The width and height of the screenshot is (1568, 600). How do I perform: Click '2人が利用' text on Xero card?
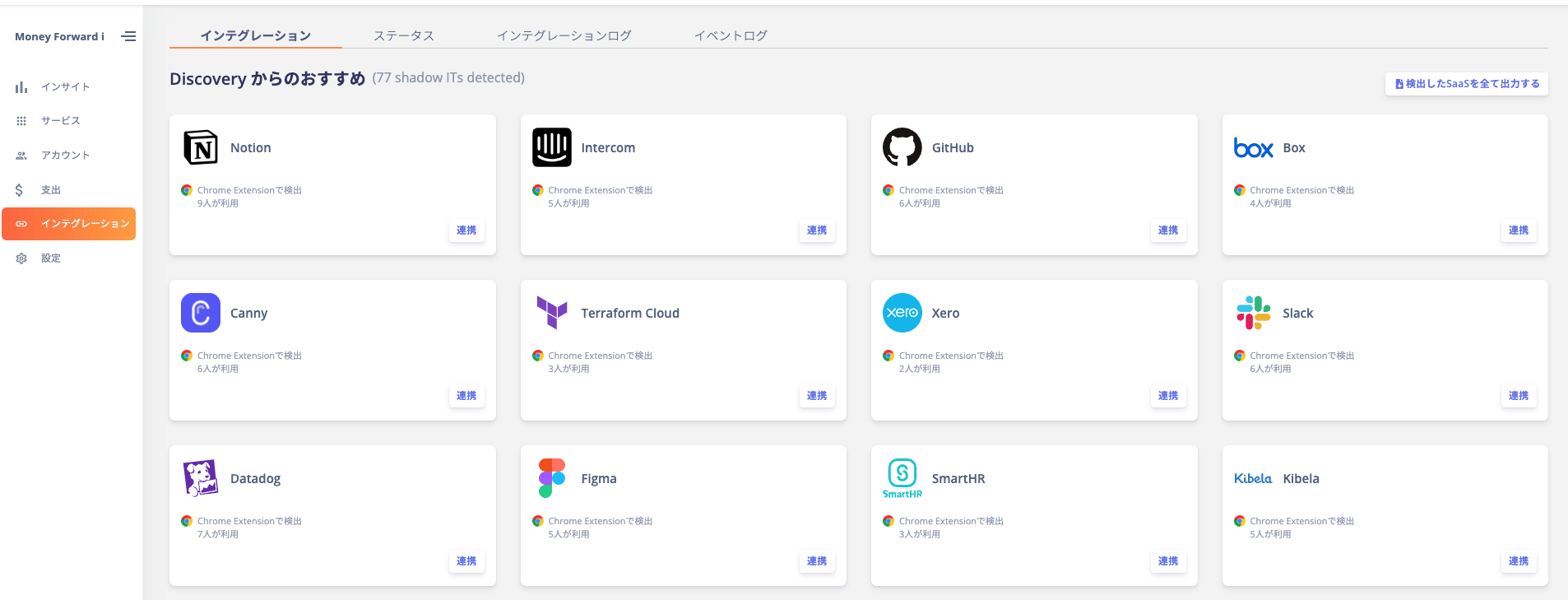[x=920, y=369]
